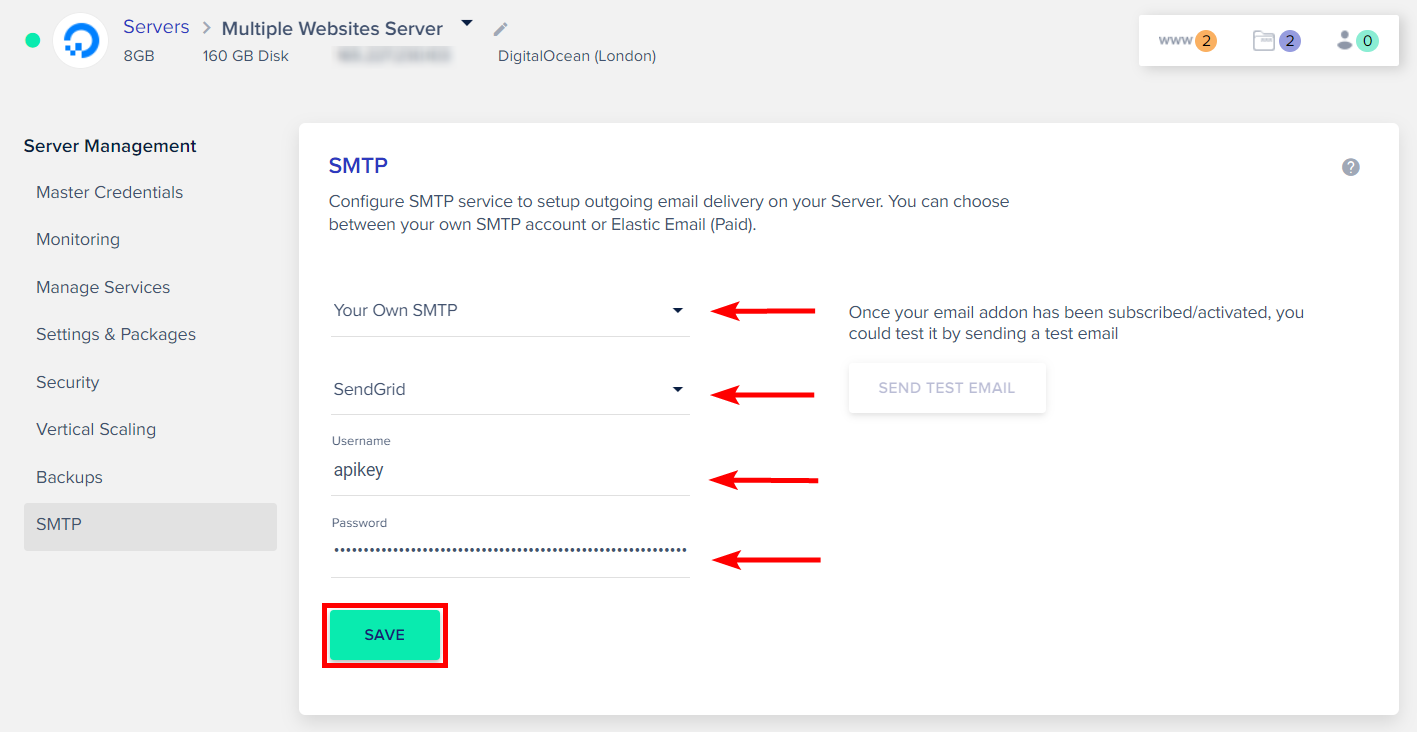Click the team members person icon

point(1357,41)
